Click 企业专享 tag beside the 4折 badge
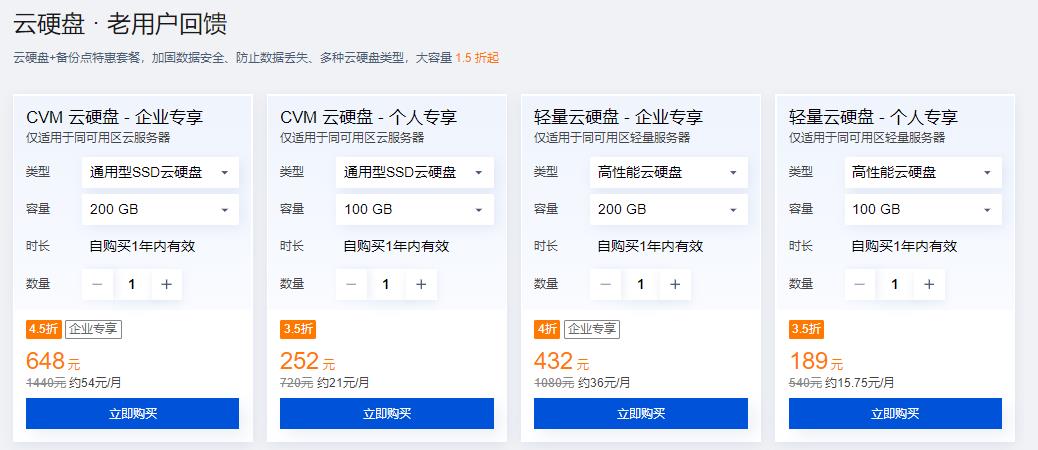 pos(592,329)
